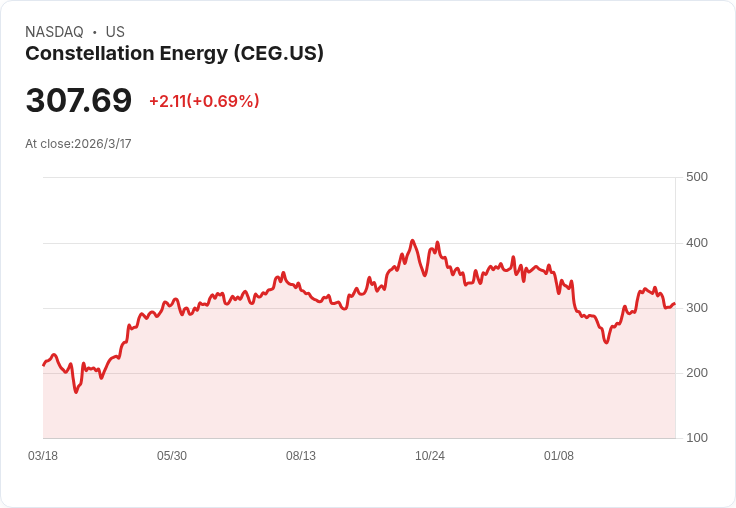Click the At close 2026/3/17 timestamp

[x=78, y=144]
